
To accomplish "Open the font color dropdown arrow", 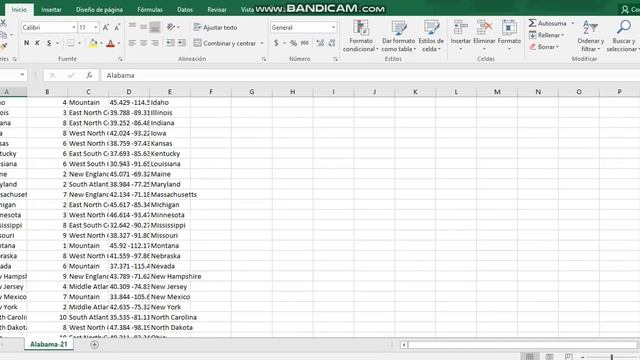I will 119,43.
